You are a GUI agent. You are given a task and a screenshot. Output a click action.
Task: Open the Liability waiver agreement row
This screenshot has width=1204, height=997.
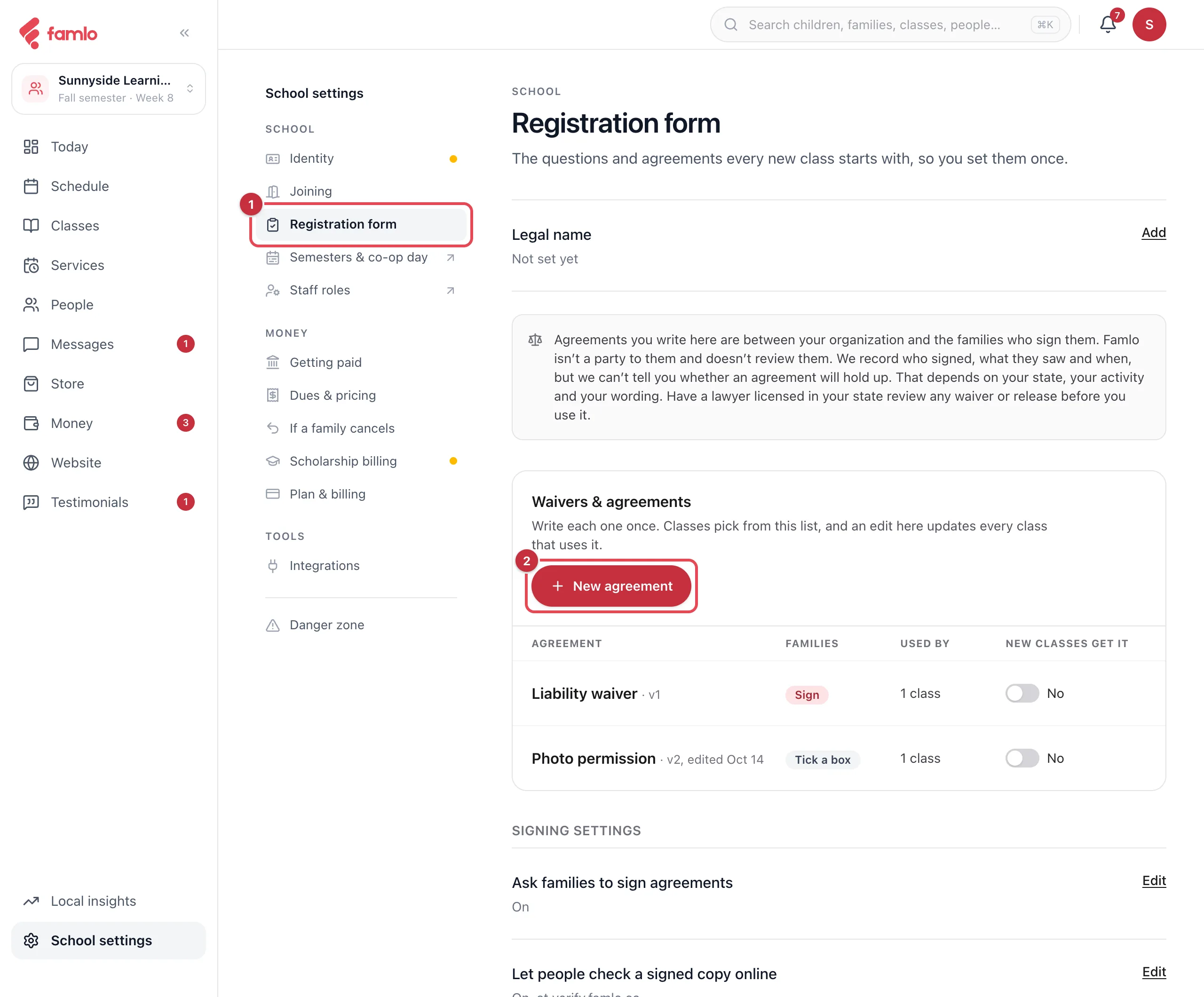point(839,694)
